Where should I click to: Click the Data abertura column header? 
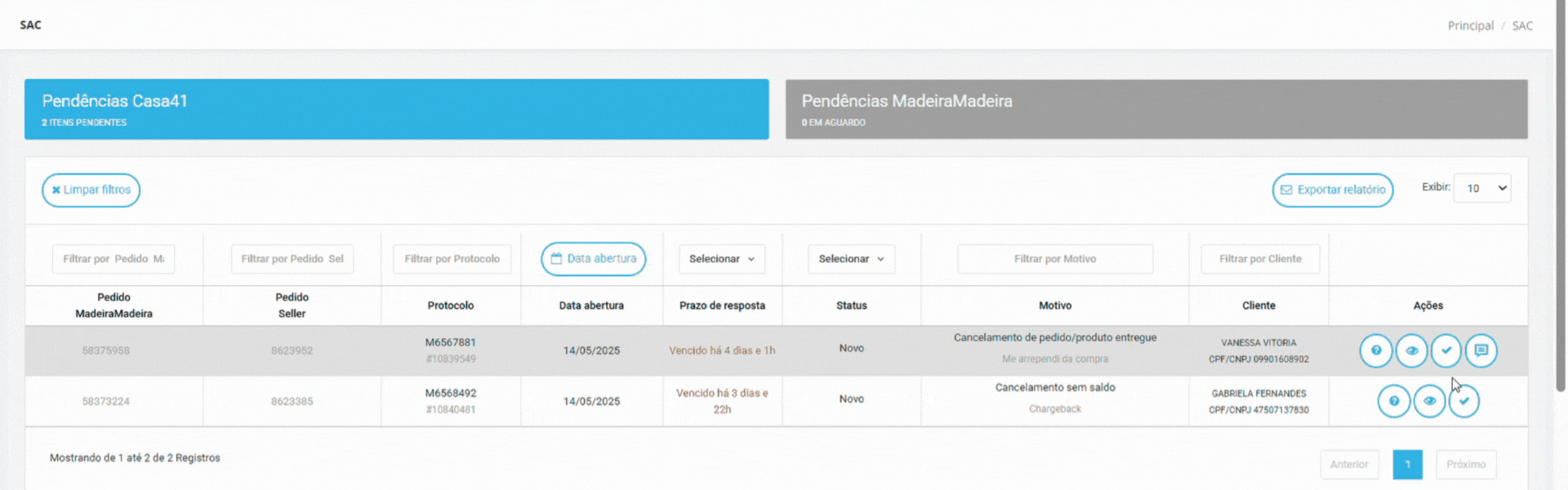click(x=591, y=305)
